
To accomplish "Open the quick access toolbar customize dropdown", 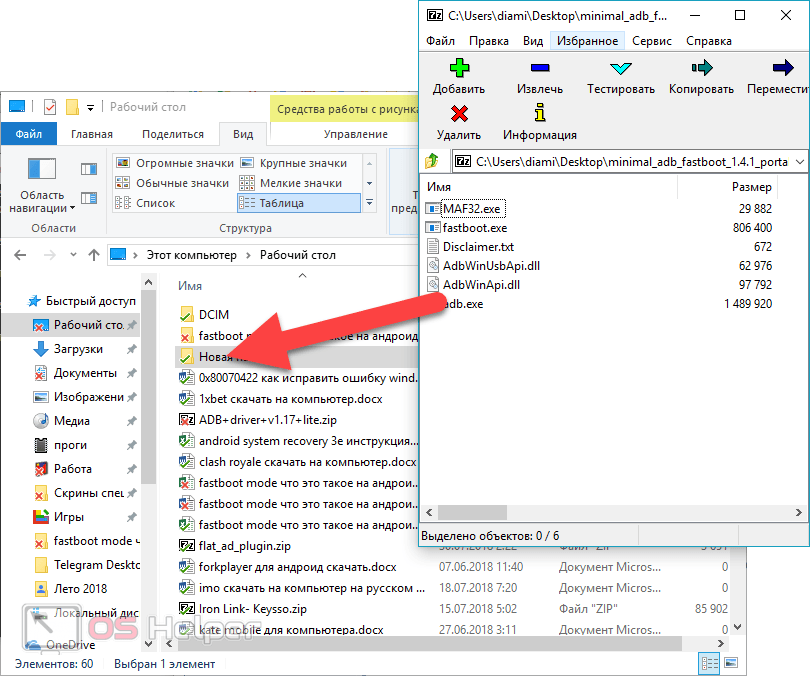I will (x=90, y=107).
